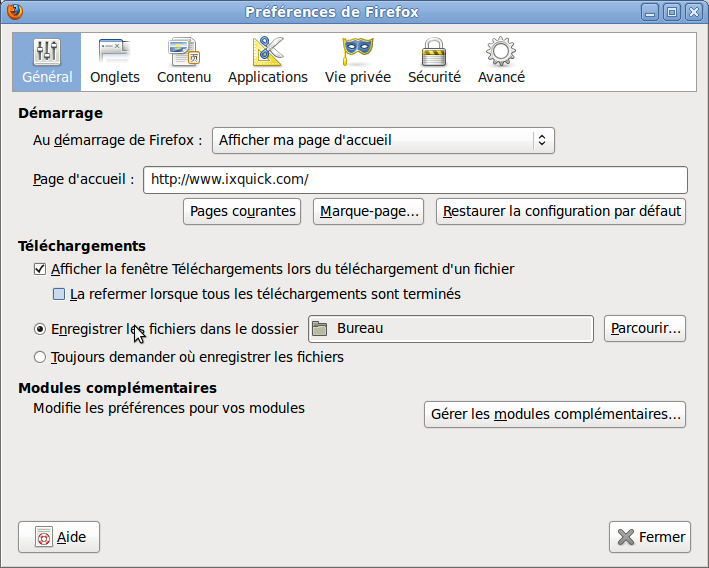Select the Applications pane
This screenshot has width=709, height=568.
point(268,62)
